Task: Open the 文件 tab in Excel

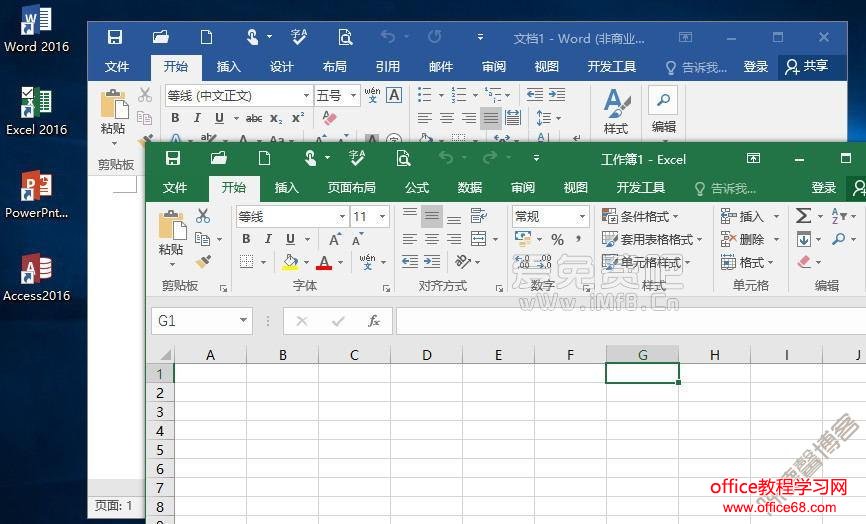Action: (175, 188)
